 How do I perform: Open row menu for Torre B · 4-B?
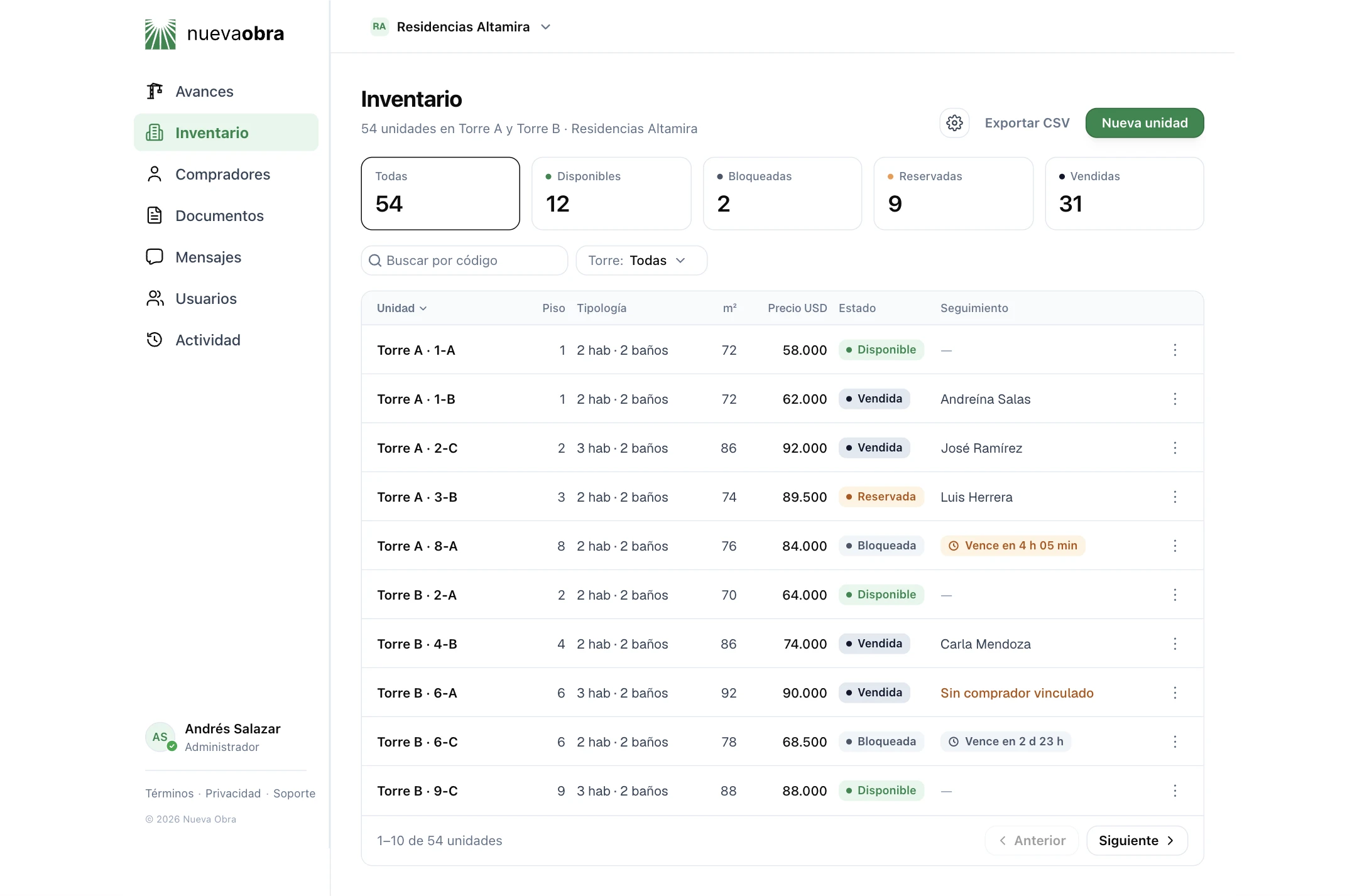(1175, 644)
